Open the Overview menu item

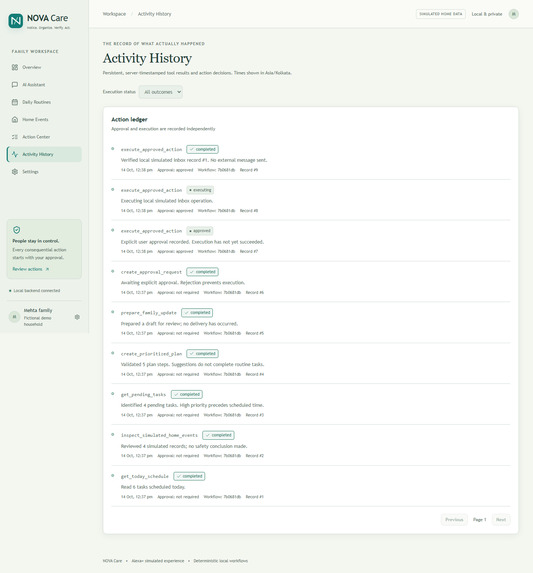pos(44,67)
